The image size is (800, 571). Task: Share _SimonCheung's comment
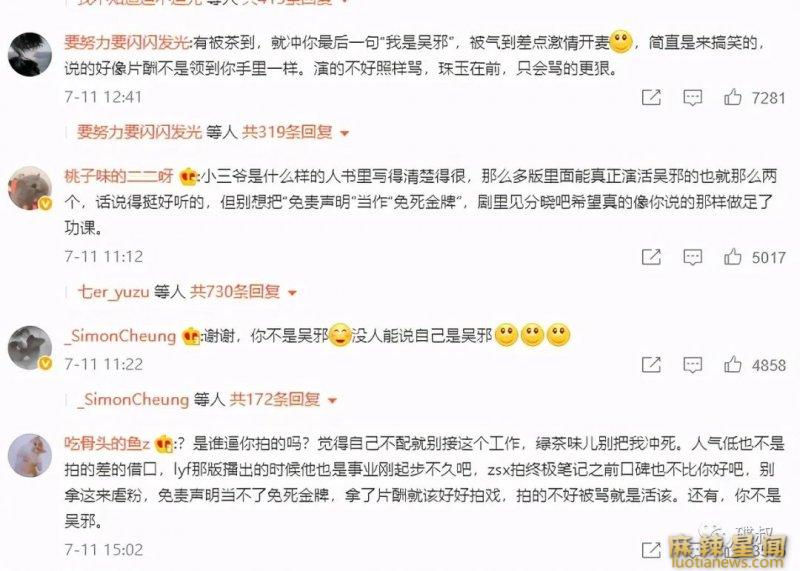651,364
